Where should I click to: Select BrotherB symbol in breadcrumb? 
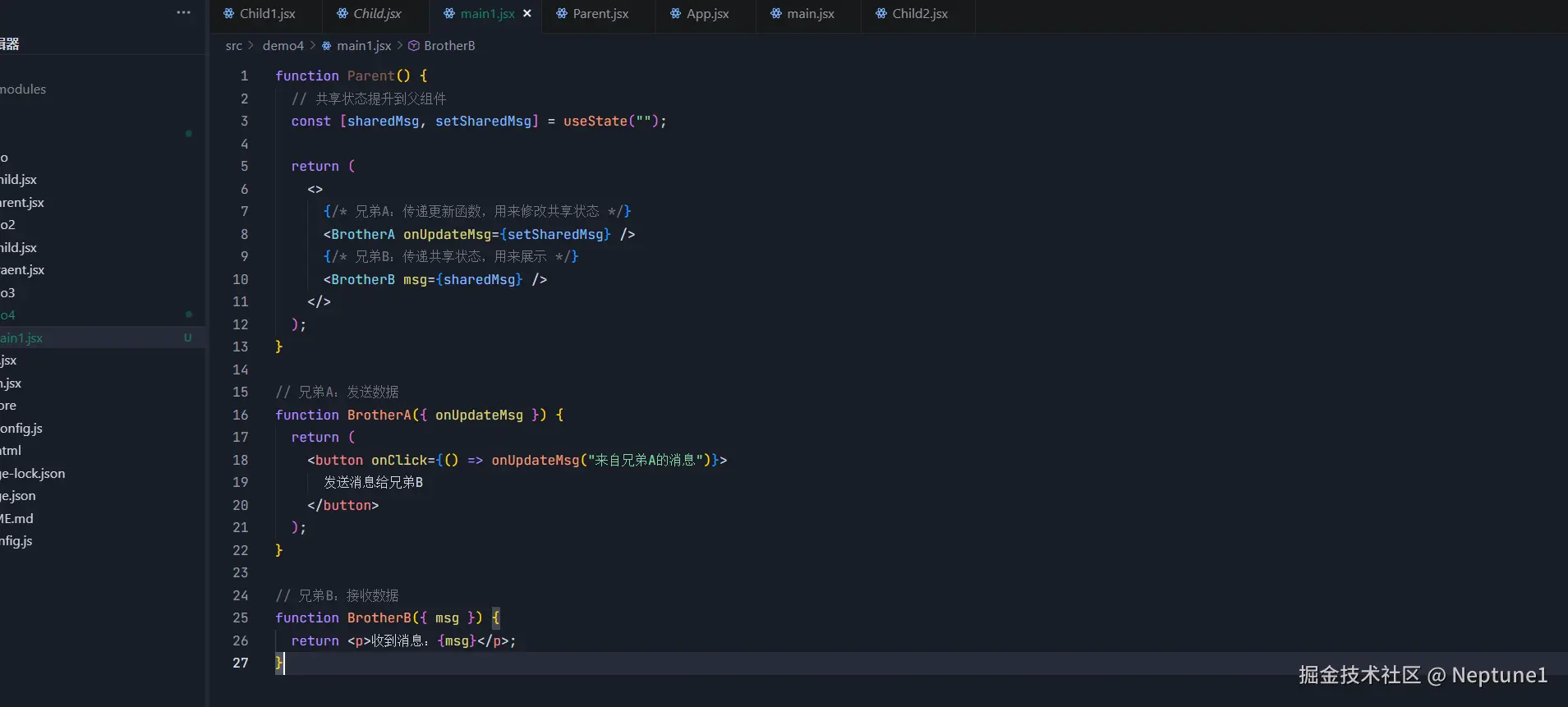pos(449,46)
